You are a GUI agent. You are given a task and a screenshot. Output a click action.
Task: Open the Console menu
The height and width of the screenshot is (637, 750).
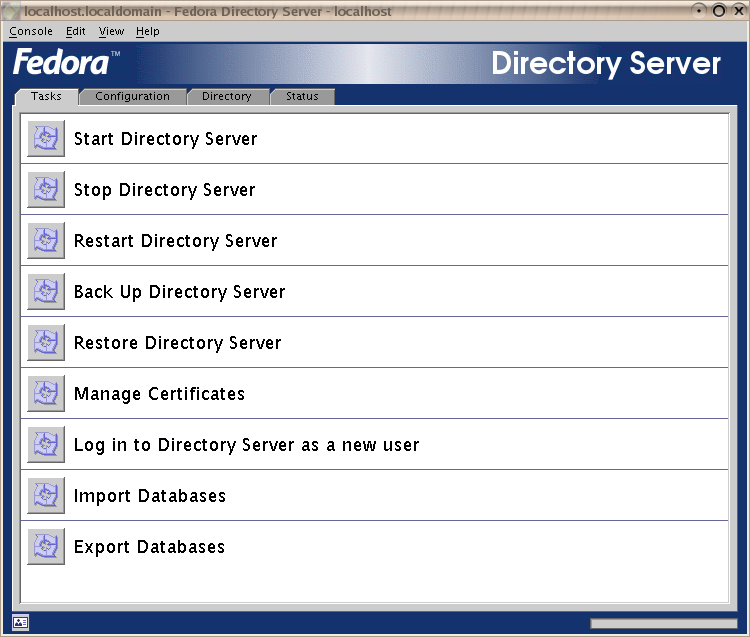31,32
